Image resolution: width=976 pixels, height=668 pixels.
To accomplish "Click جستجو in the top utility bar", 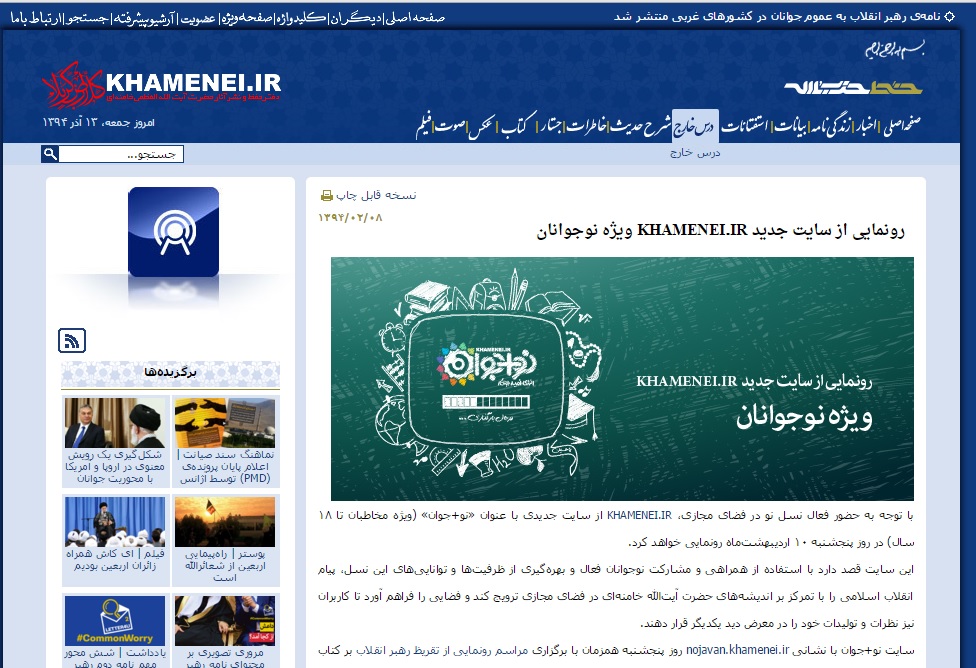I will tap(88, 18).
